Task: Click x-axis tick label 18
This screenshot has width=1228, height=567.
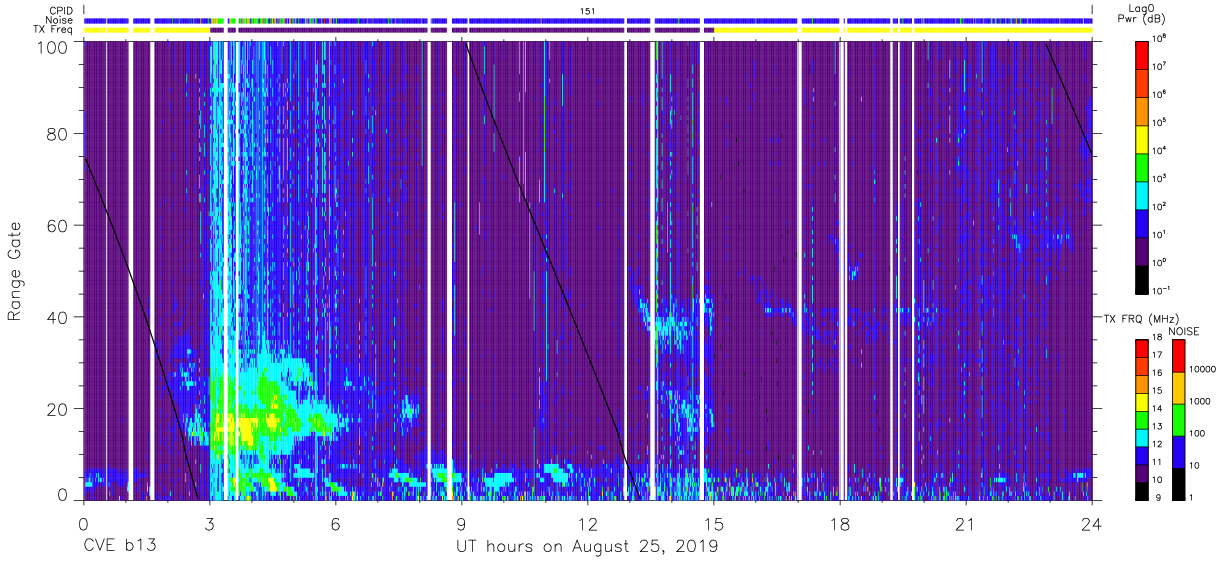Action: (x=840, y=523)
